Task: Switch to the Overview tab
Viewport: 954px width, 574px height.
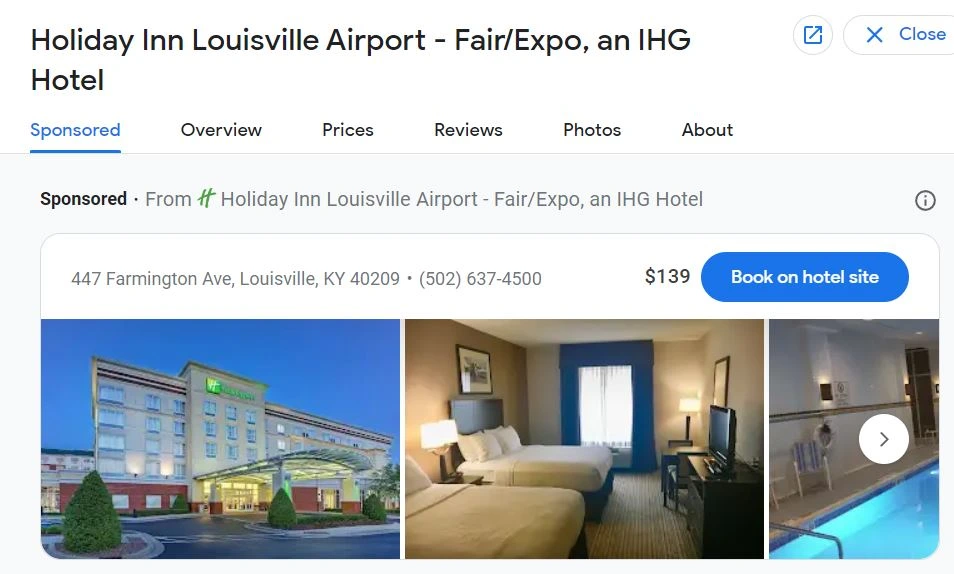Action: 221,130
